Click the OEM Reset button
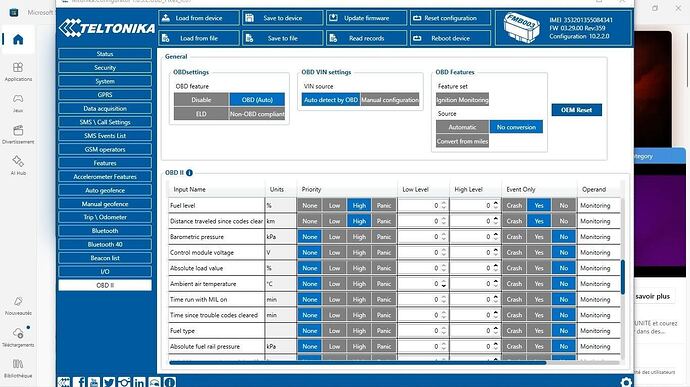Image resolution: width=690 pixels, height=387 pixels. 576,110
